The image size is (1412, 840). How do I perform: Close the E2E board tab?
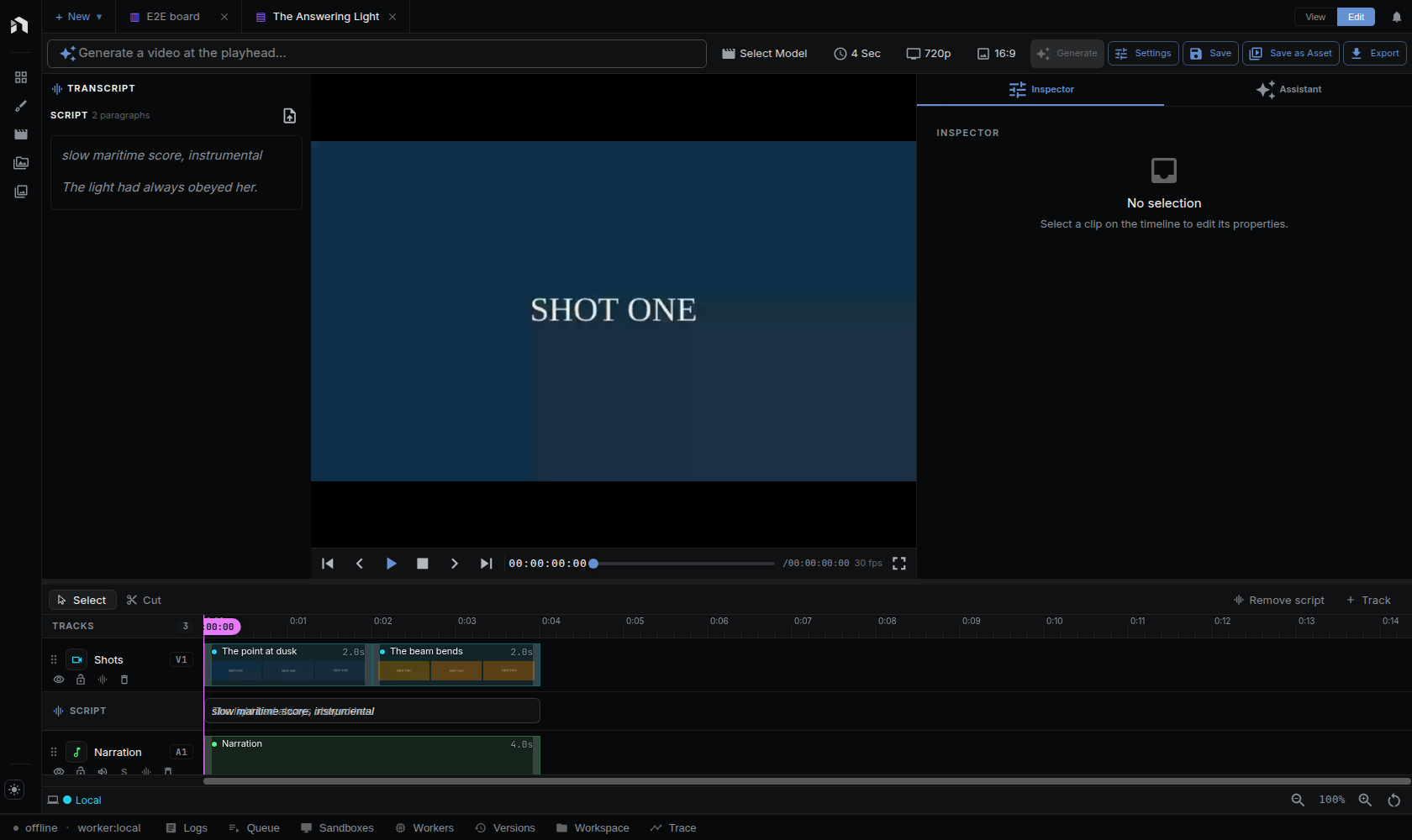click(x=224, y=17)
